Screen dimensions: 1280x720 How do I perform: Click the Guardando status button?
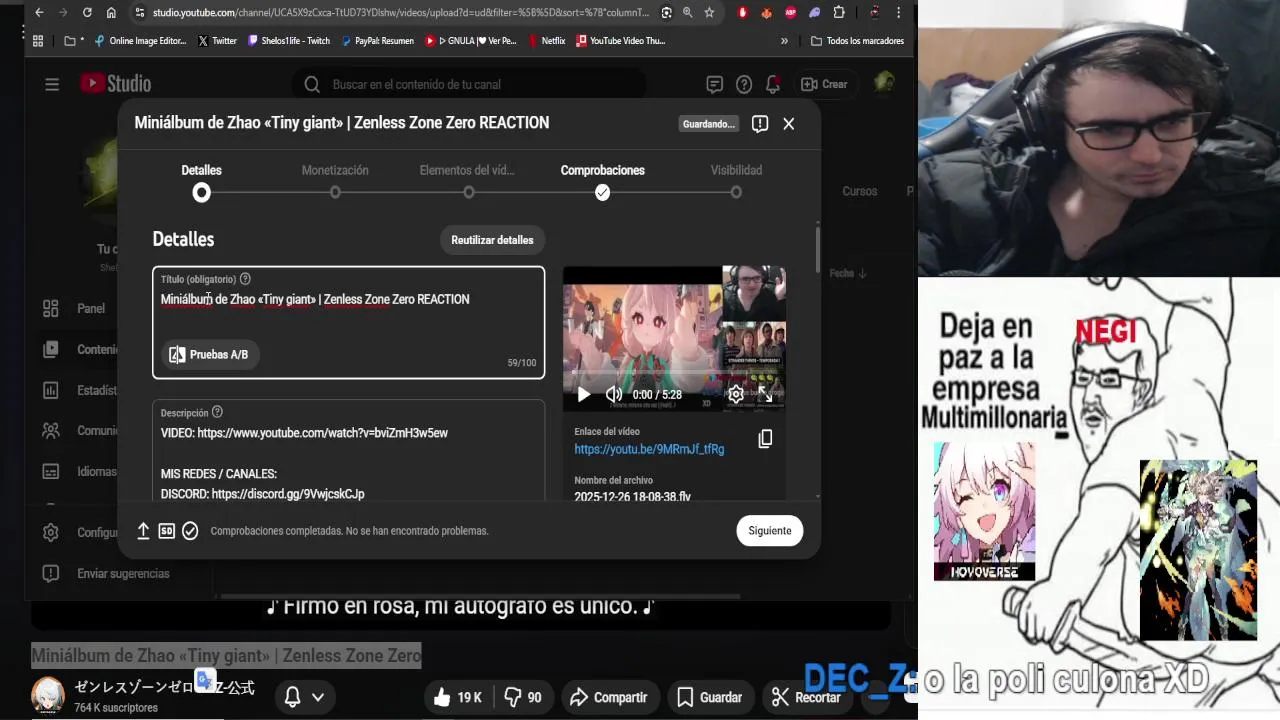[709, 124]
